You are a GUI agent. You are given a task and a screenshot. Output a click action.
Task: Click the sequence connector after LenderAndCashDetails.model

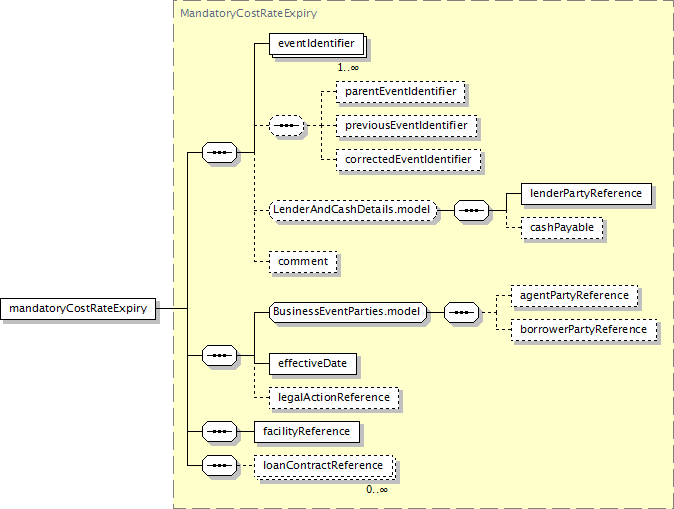click(472, 210)
